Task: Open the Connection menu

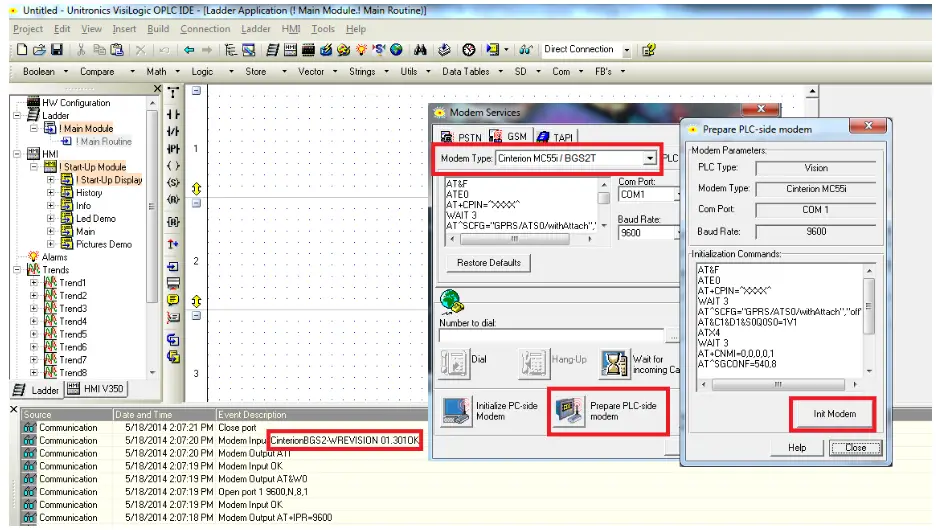Action: [205, 29]
